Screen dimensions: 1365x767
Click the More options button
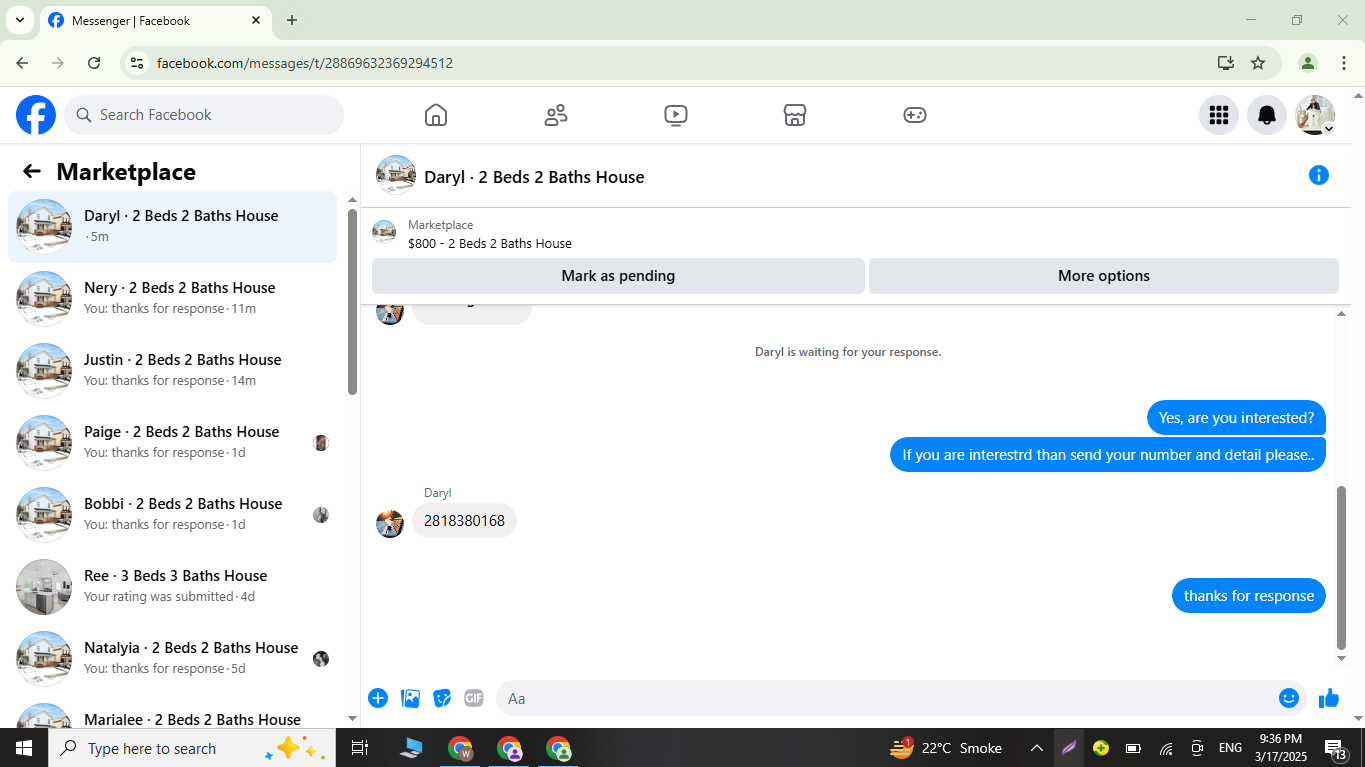click(1104, 276)
